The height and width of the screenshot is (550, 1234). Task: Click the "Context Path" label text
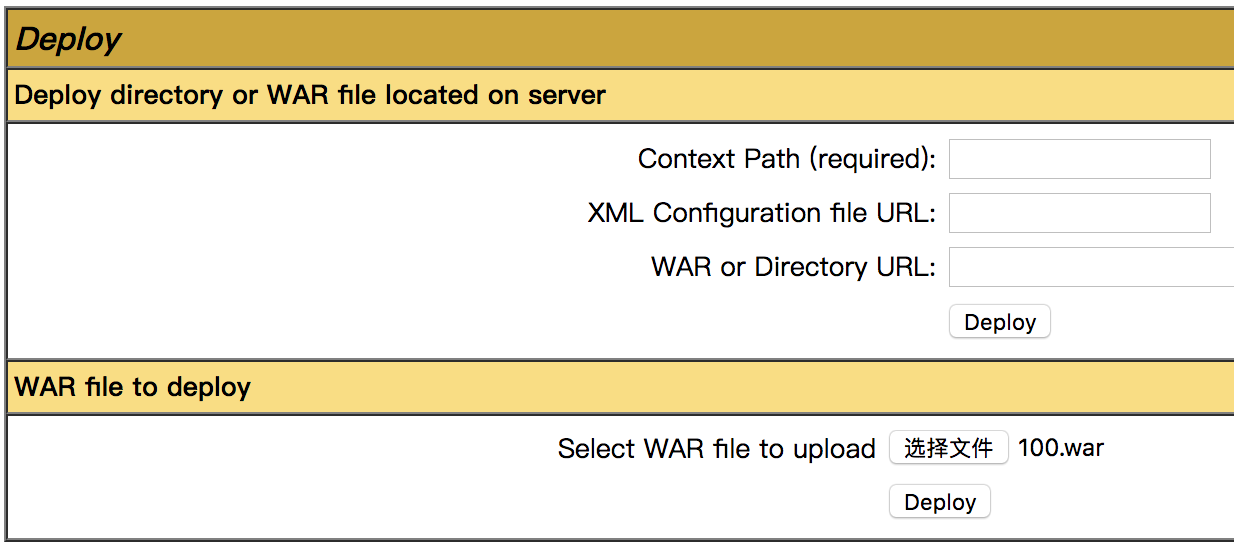click(718, 159)
